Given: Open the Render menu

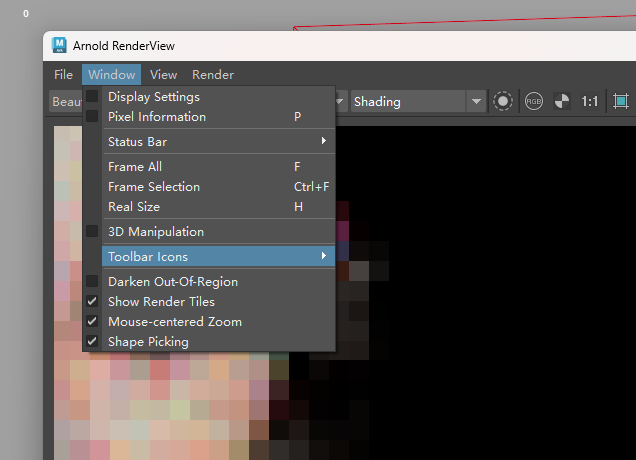Looking at the screenshot, I should point(213,75).
